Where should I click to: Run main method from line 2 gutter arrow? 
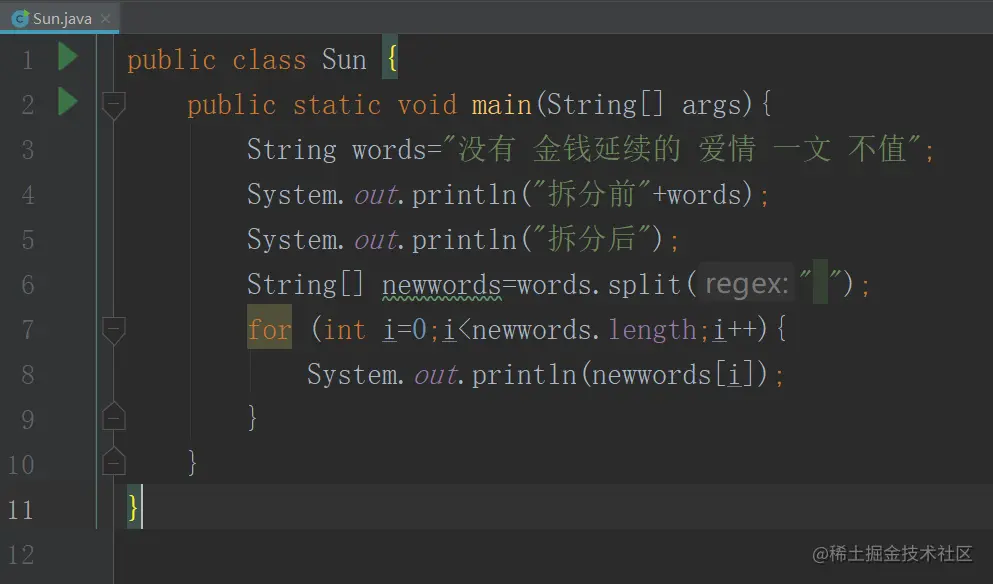tap(68, 102)
